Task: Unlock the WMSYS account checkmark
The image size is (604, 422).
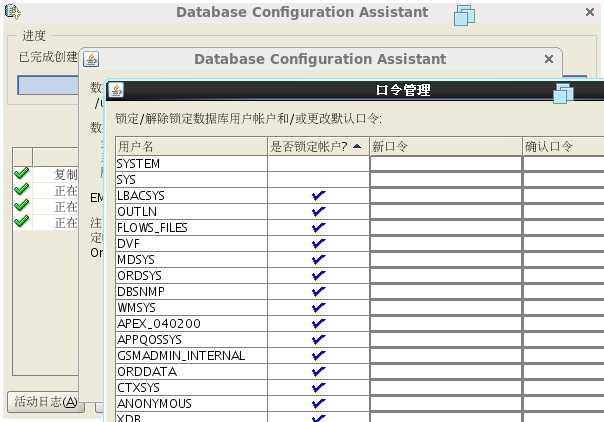Action: 319,307
